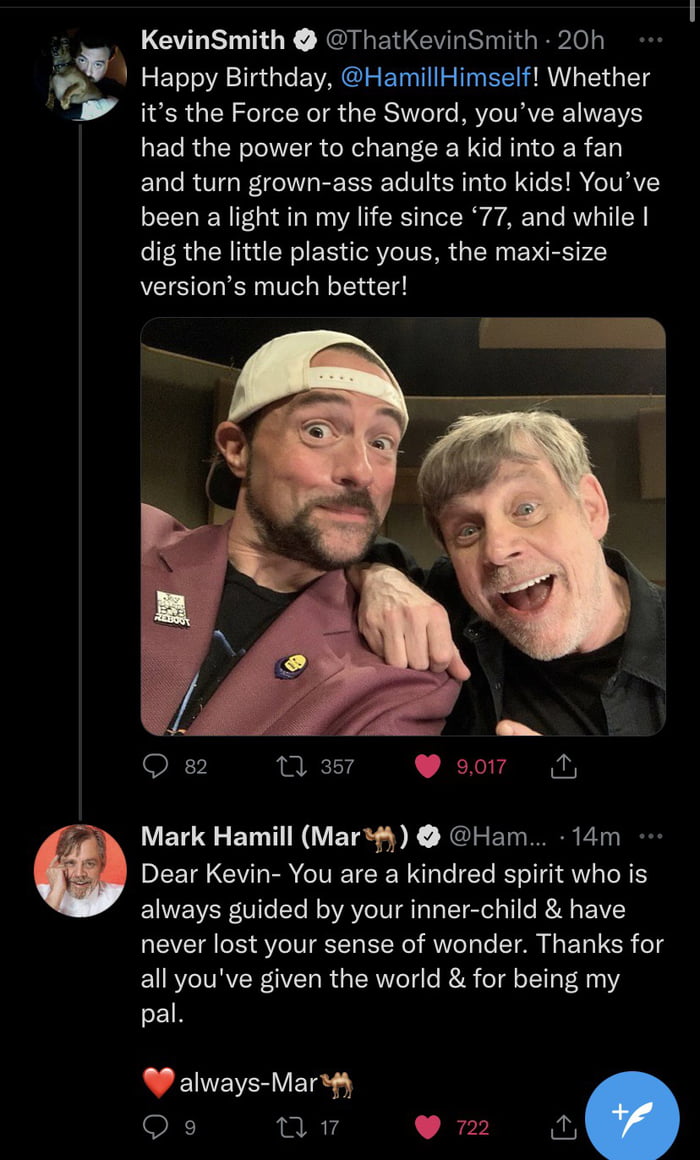The height and width of the screenshot is (1160, 700).
Task: Toggle like on Mark Hamill's reply
Action: [428, 1128]
